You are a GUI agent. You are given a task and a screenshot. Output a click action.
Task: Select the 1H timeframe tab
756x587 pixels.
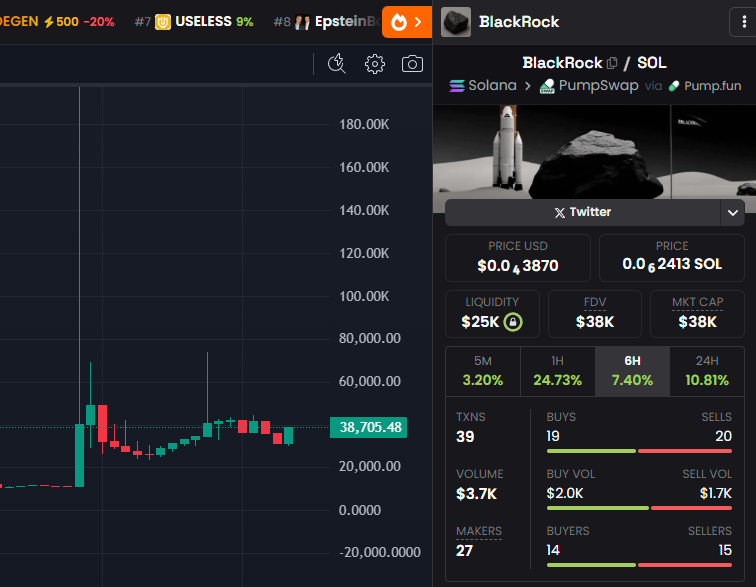pos(557,371)
